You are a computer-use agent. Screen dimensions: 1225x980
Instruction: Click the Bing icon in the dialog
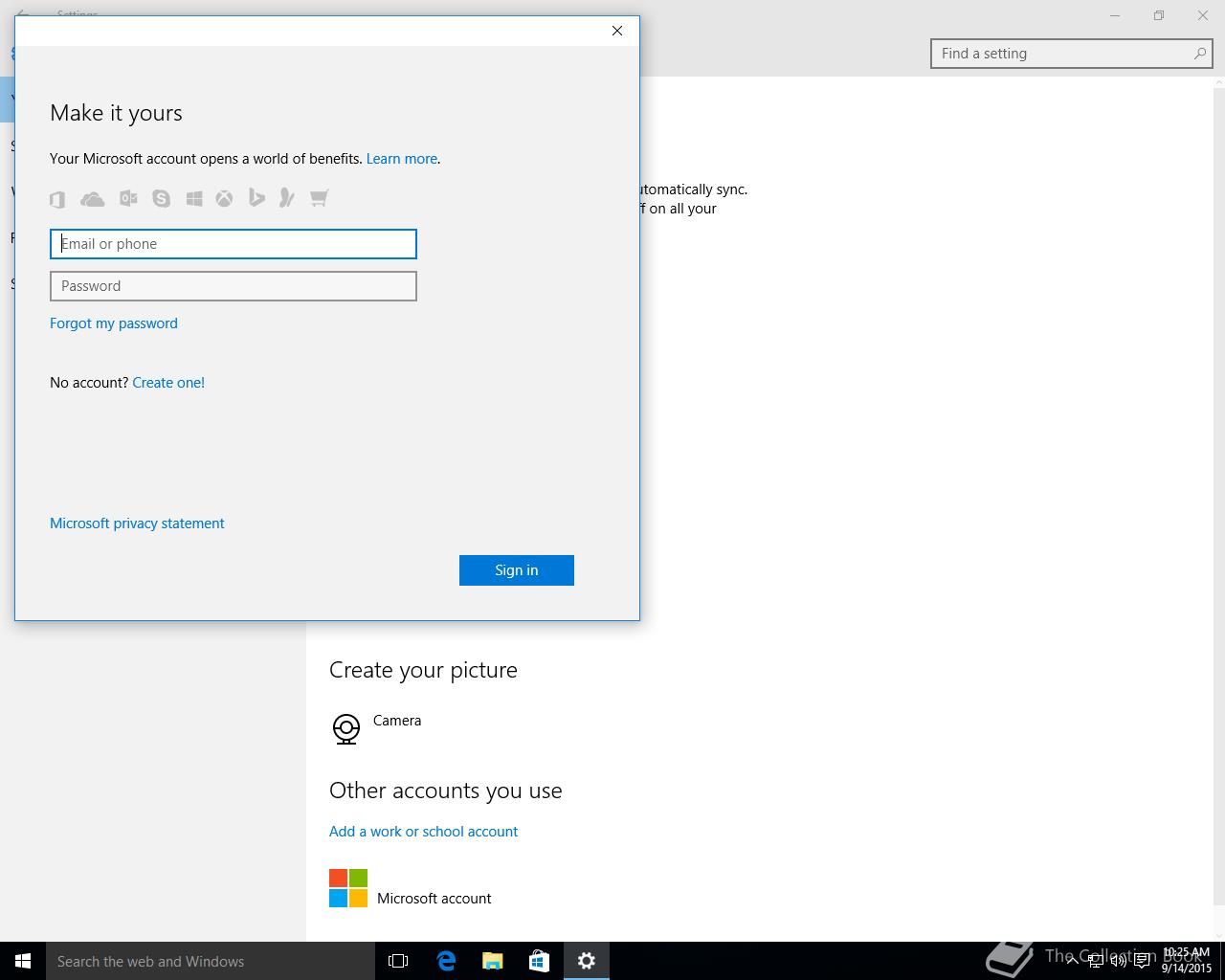(256, 197)
